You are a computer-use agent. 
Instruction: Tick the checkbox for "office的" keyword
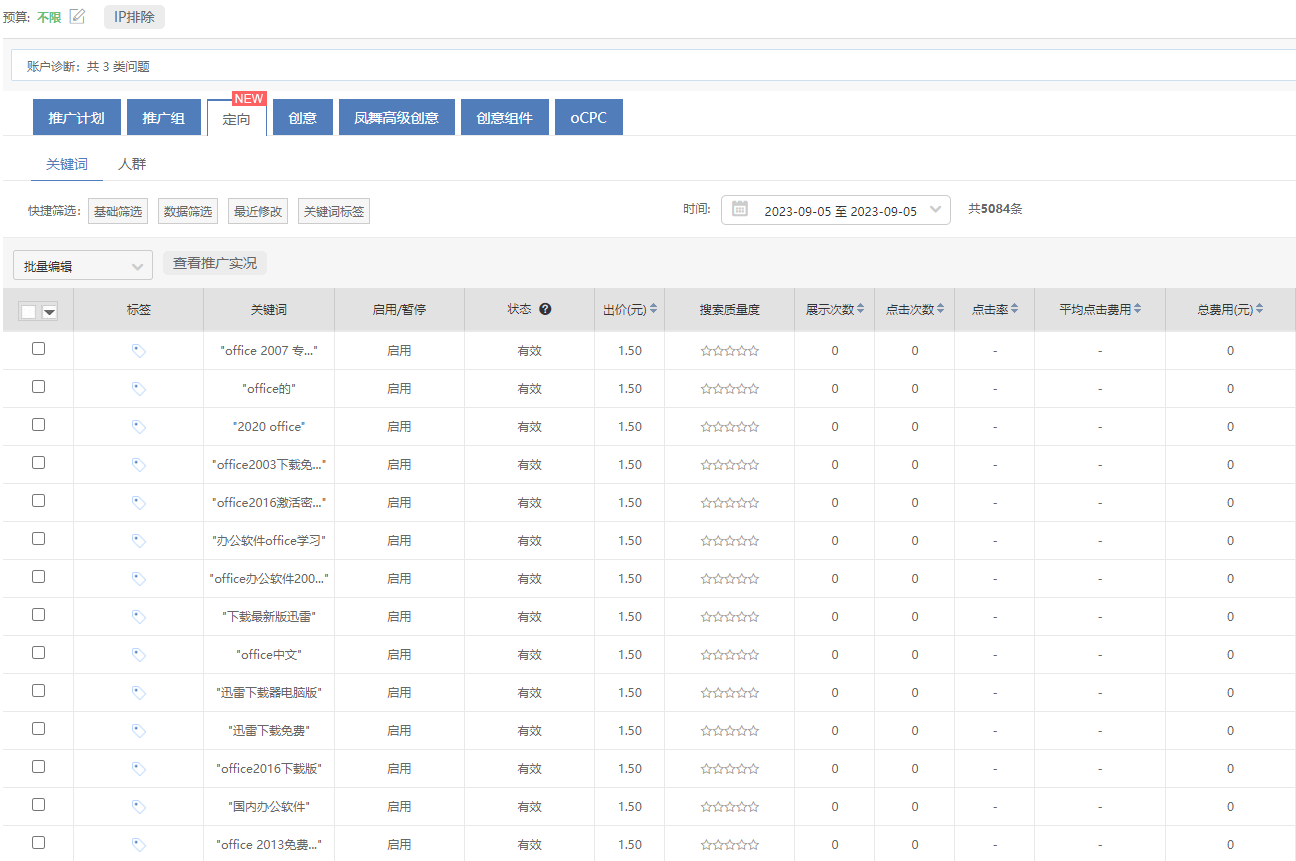point(38,387)
